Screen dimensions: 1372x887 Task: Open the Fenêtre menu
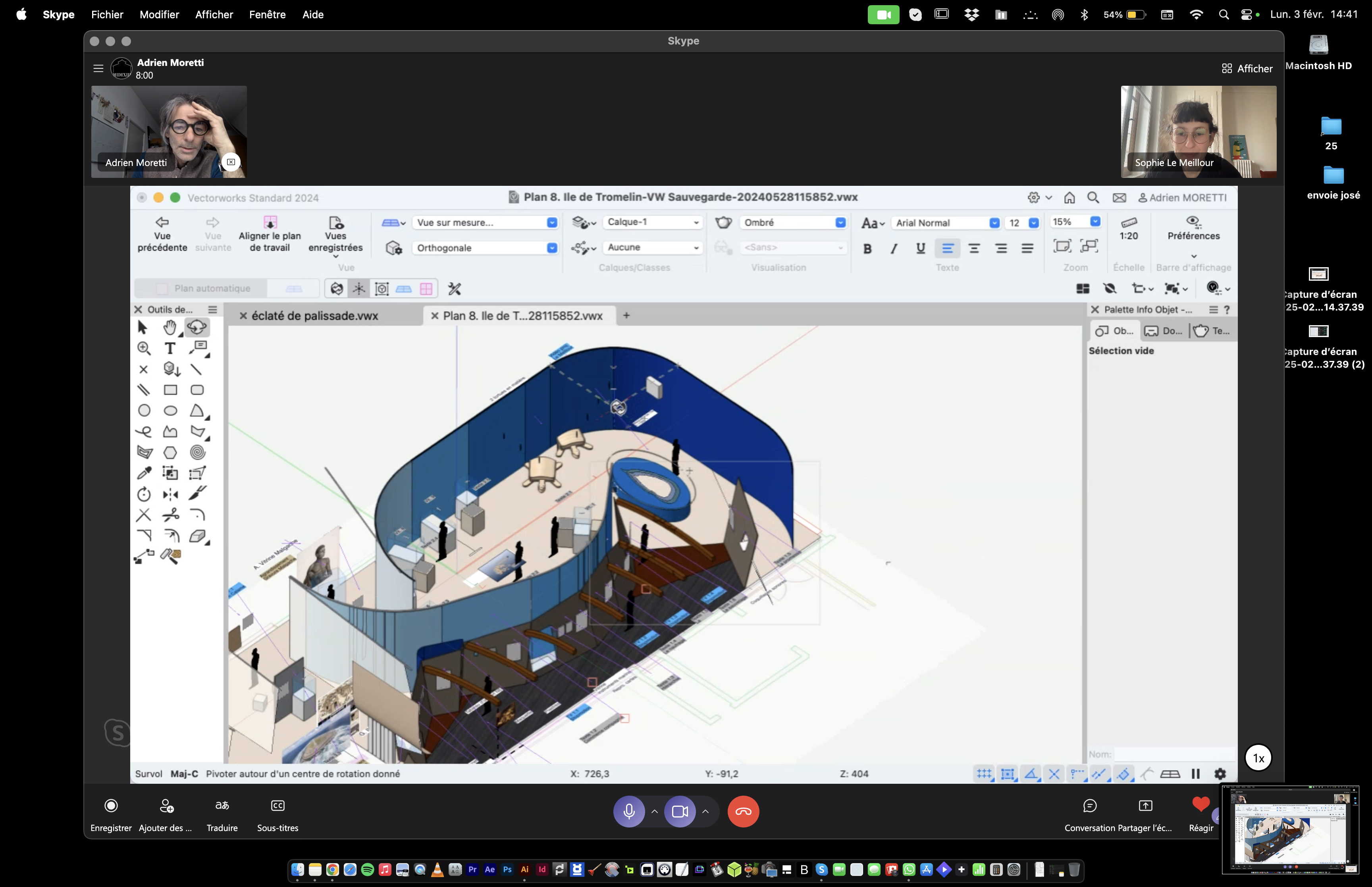267,14
